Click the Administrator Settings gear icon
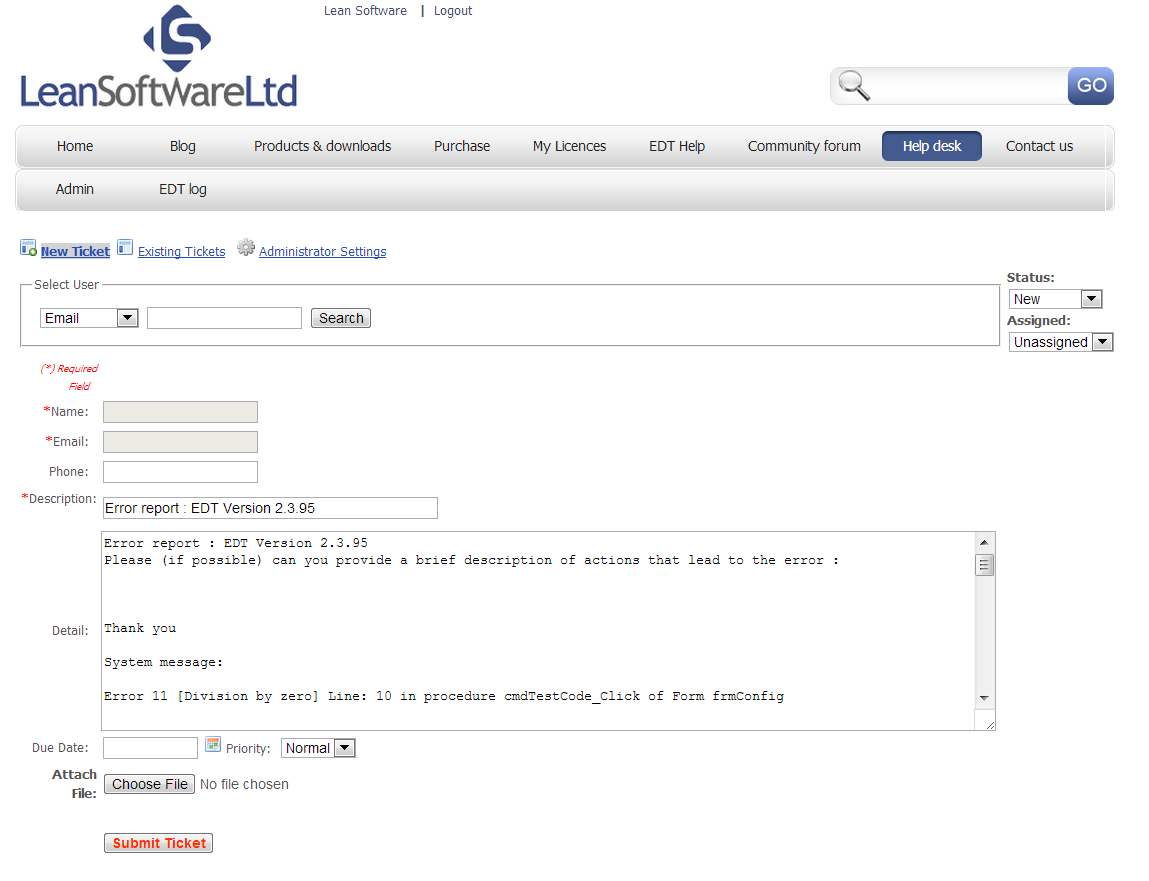 pos(246,248)
